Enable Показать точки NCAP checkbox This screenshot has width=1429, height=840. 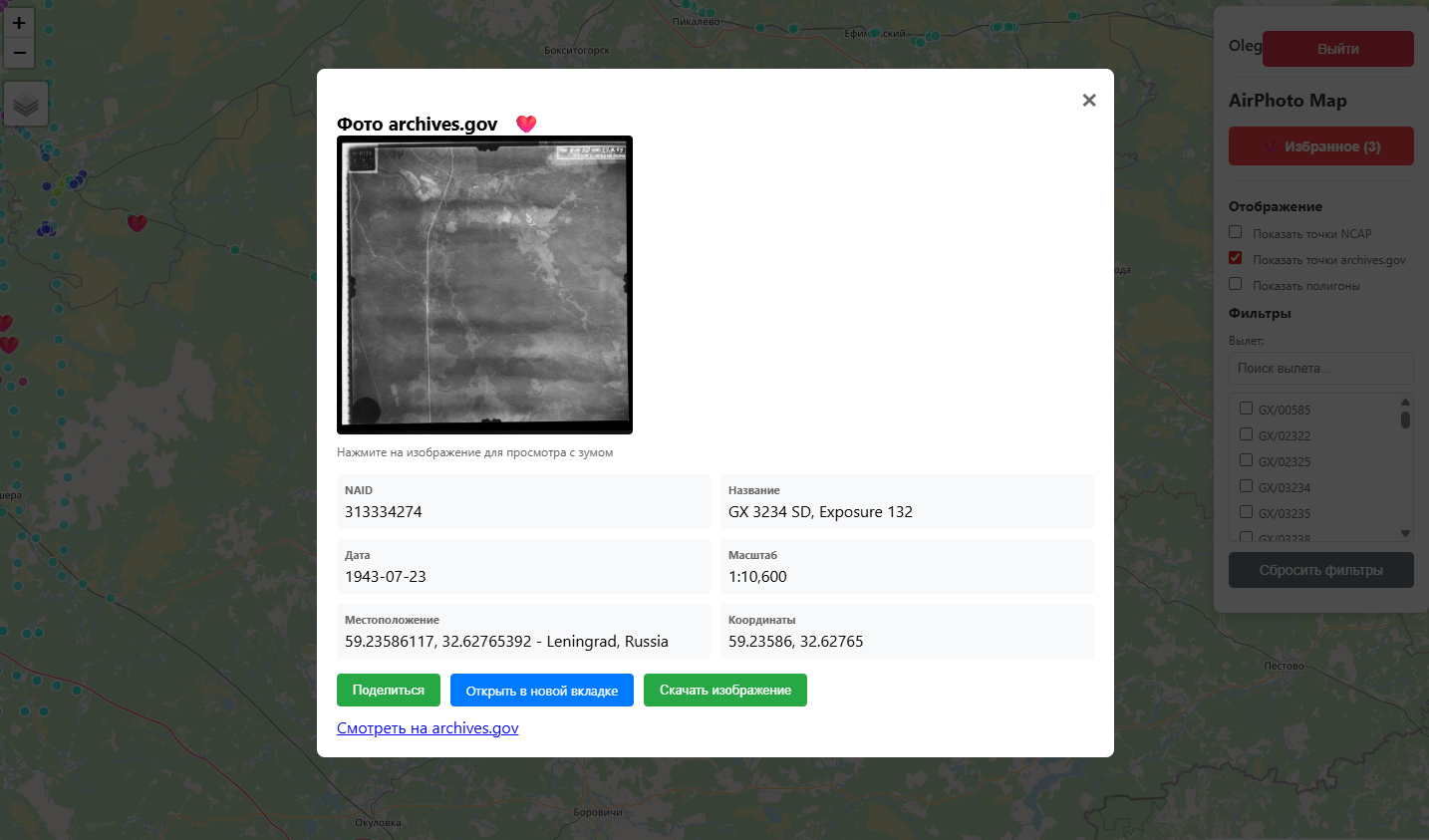pos(1236,232)
